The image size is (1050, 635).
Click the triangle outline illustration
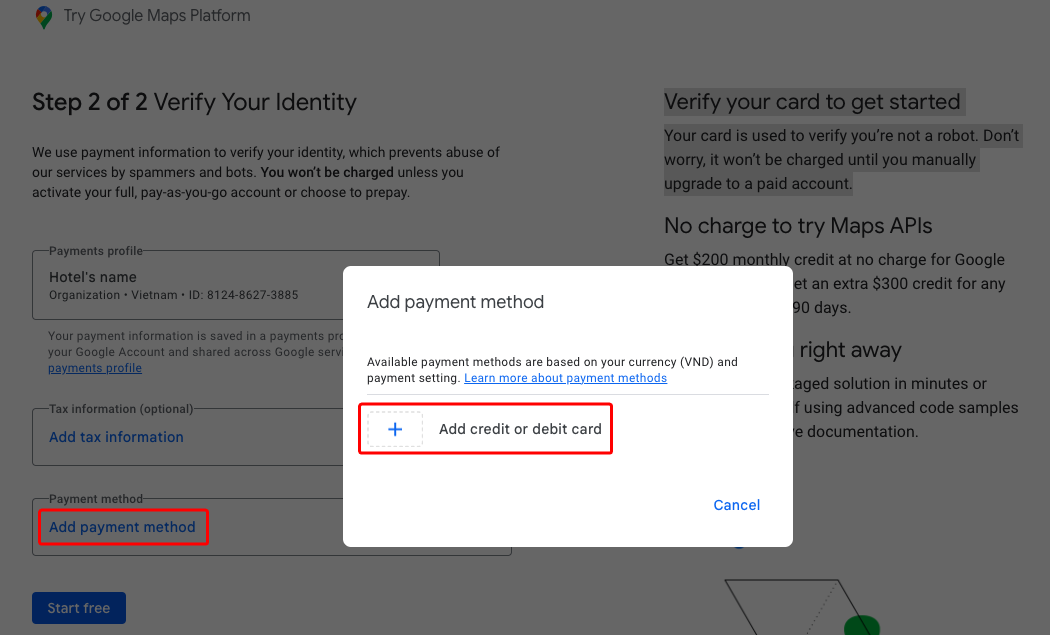798,607
